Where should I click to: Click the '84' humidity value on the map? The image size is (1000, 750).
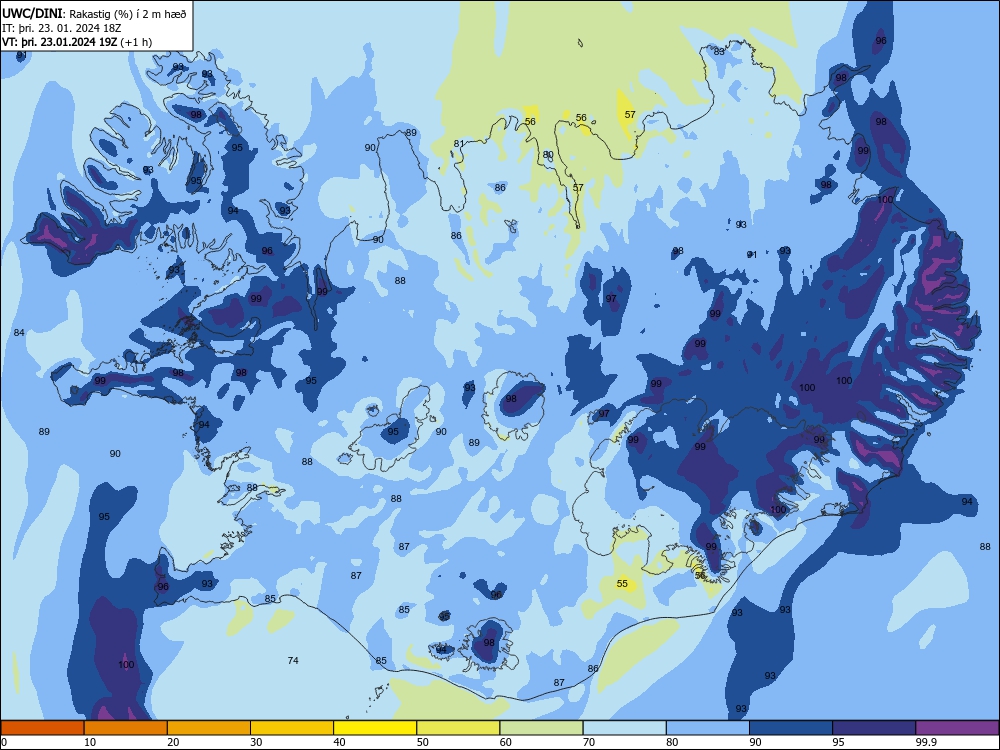(19, 332)
